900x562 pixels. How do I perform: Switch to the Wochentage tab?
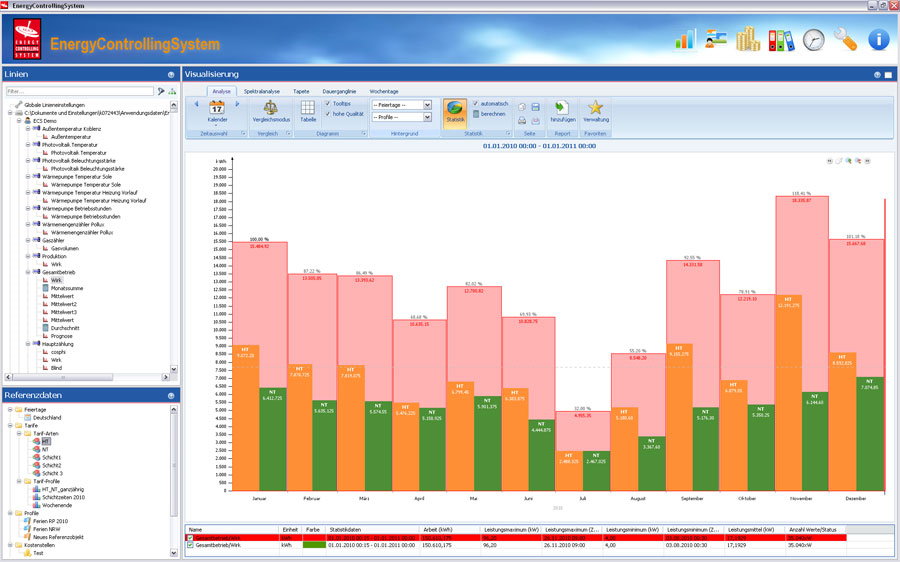pos(384,91)
